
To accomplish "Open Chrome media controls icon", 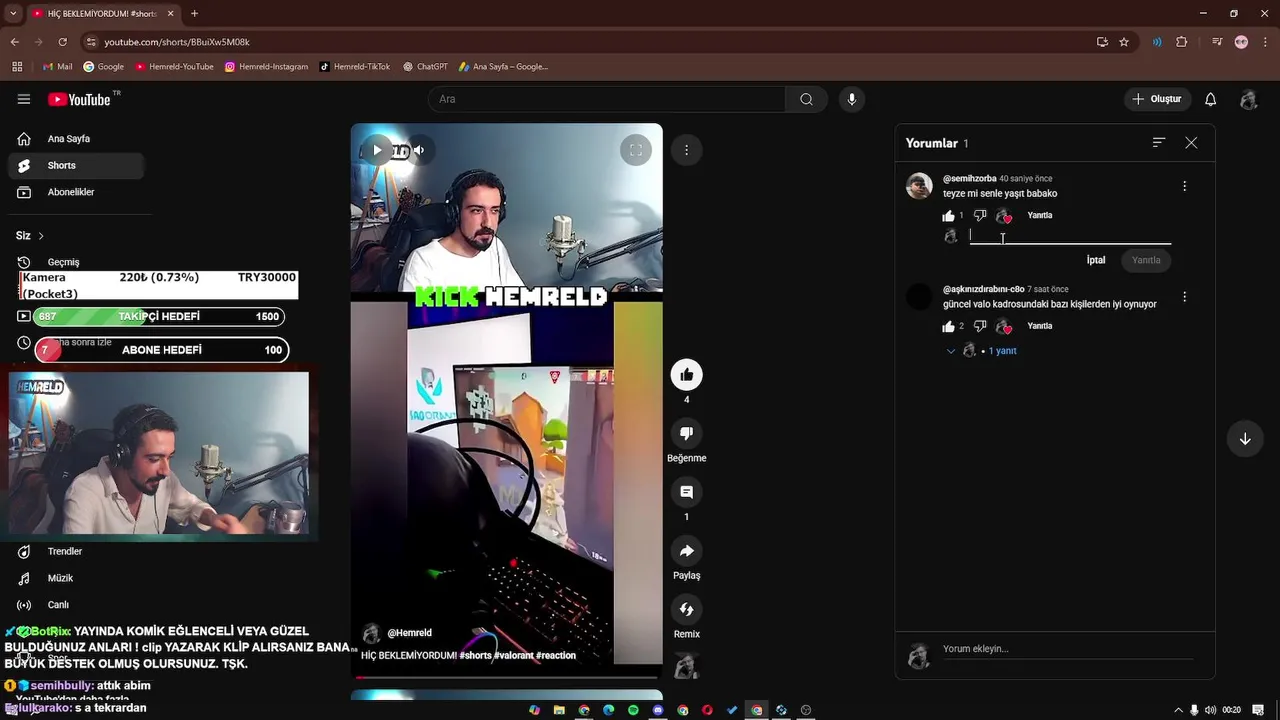I will [1217, 42].
